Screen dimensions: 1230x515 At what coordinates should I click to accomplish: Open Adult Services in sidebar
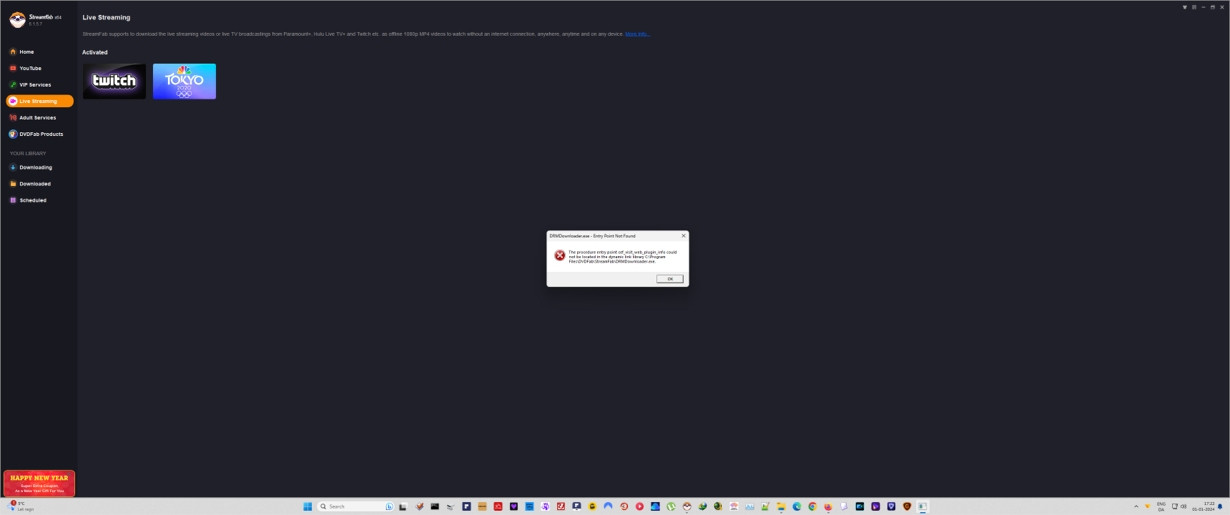pyautogui.click(x=37, y=118)
